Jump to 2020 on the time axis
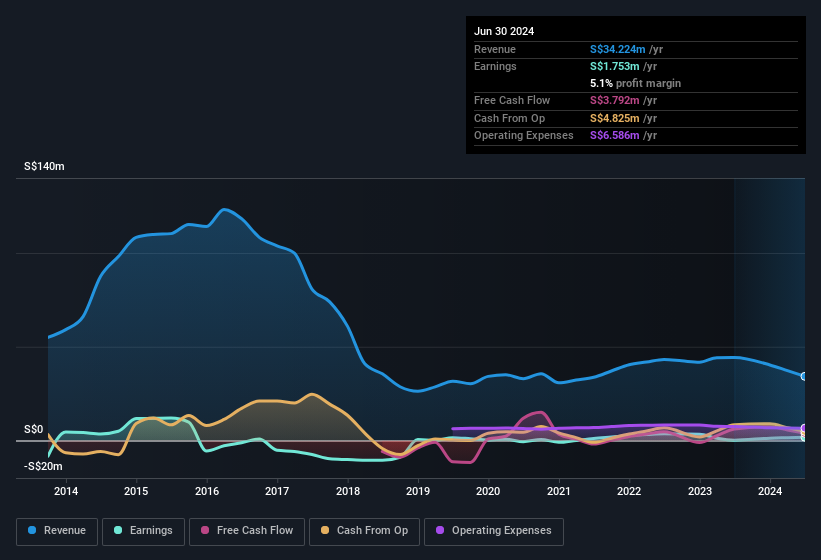821x560 pixels. [488, 491]
